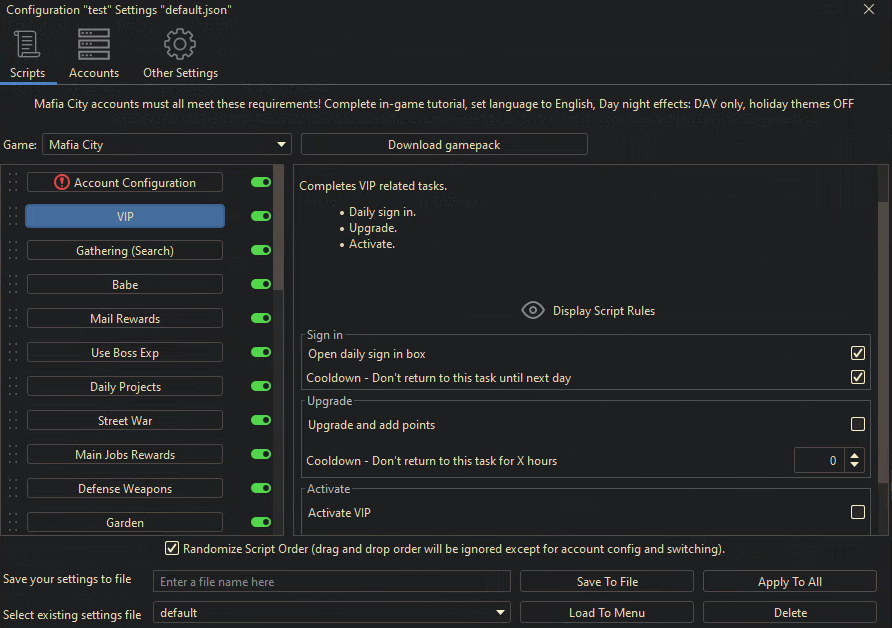Open the Accounts server icon
Screen dimensions: 892x628
pos(94,45)
